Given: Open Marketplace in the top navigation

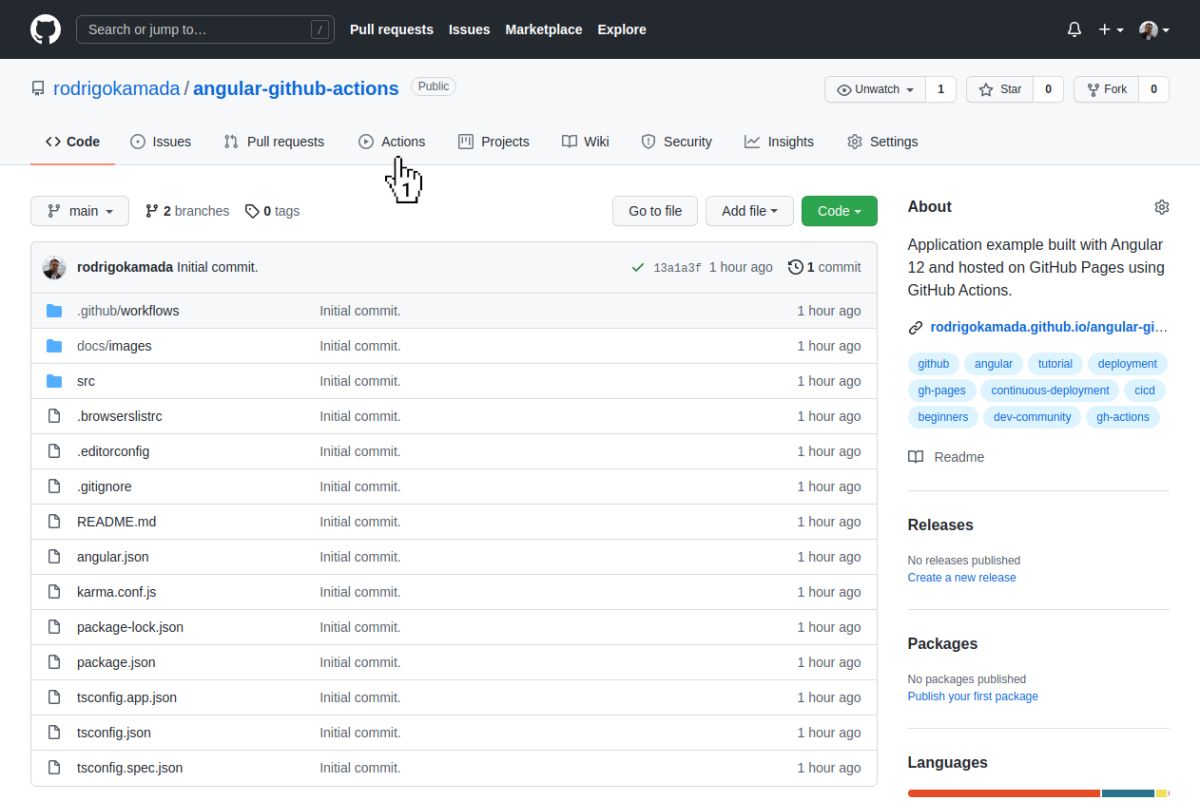Looking at the screenshot, I should [x=544, y=30].
